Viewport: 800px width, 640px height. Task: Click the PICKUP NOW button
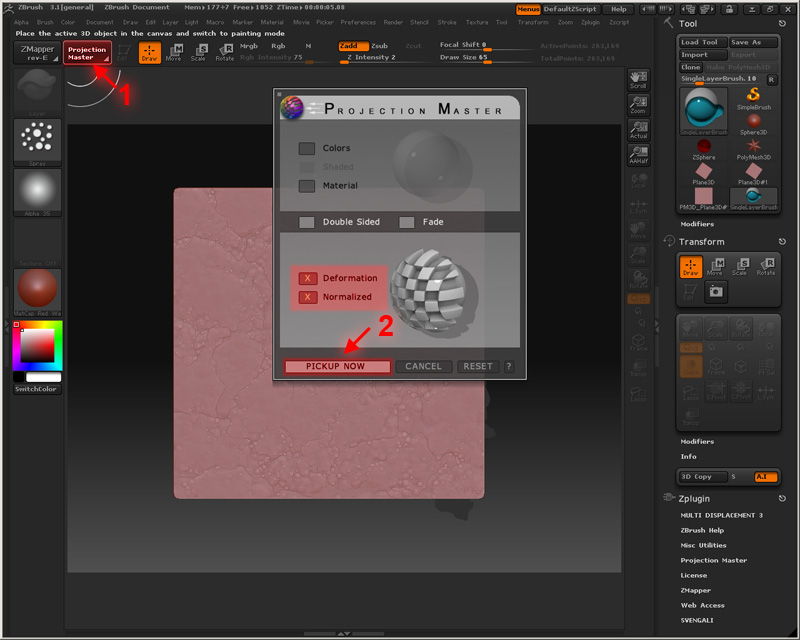coord(337,366)
